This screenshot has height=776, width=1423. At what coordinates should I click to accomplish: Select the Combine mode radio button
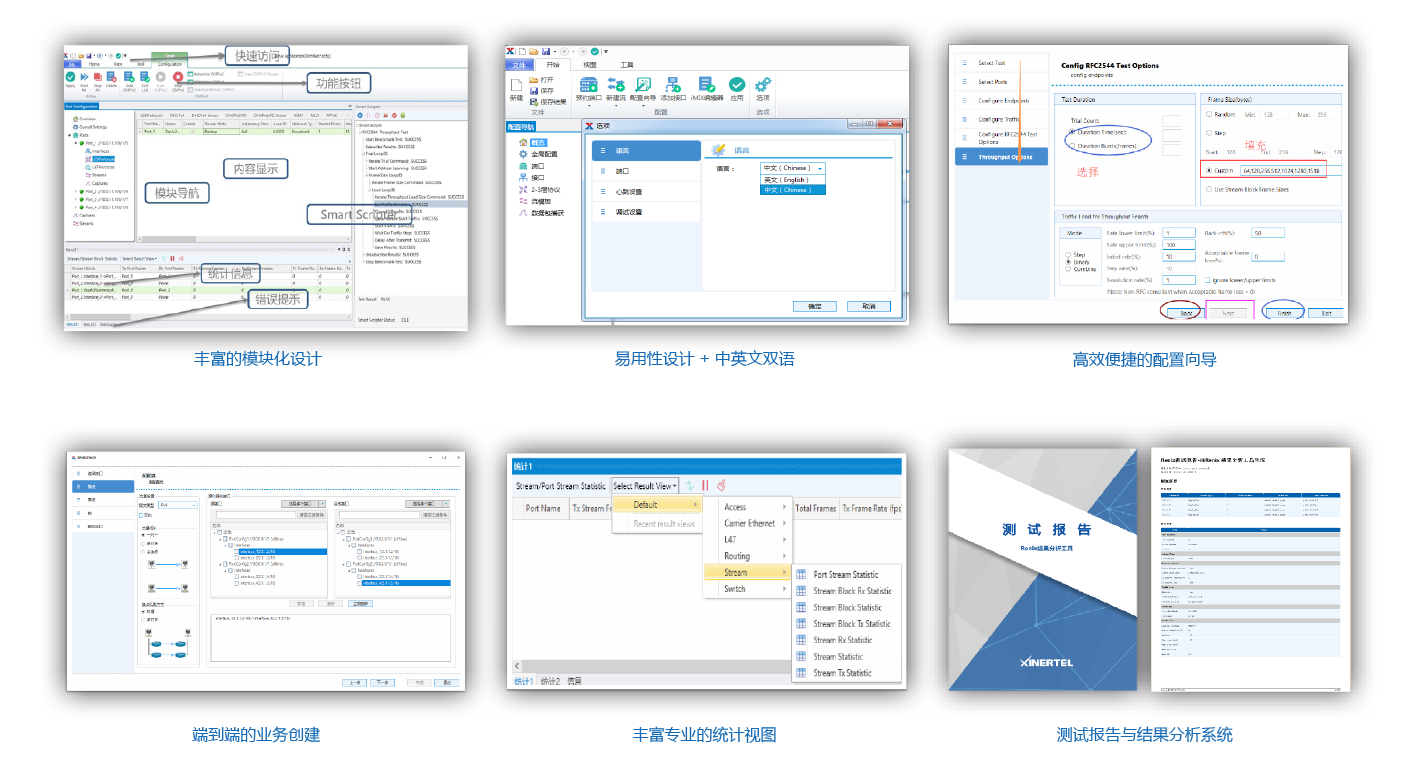(1068, 269)
